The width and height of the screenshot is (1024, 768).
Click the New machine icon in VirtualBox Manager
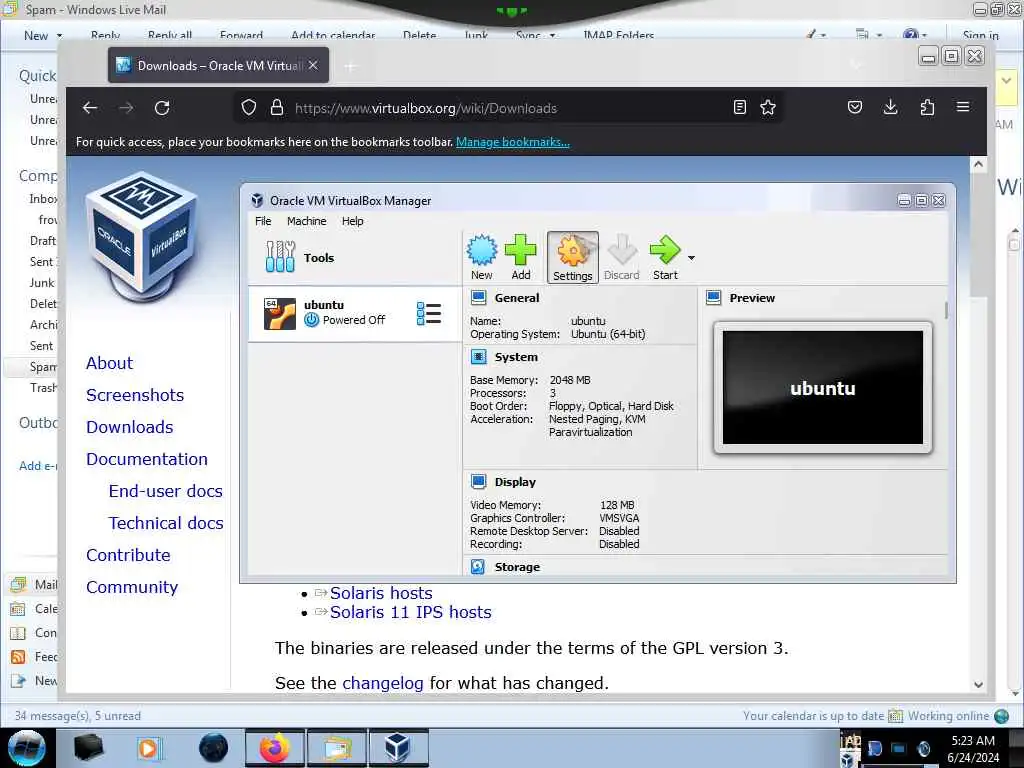[x=482, y=257]
